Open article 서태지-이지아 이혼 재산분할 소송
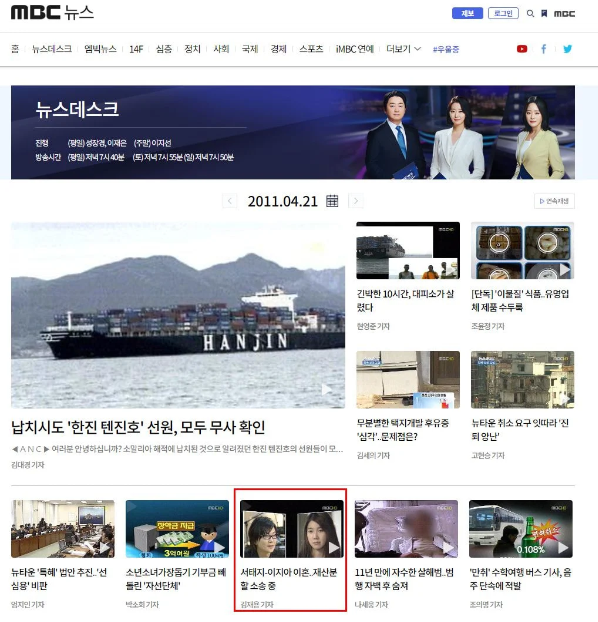This screenshot has height=622, width=598. point(289,579)
